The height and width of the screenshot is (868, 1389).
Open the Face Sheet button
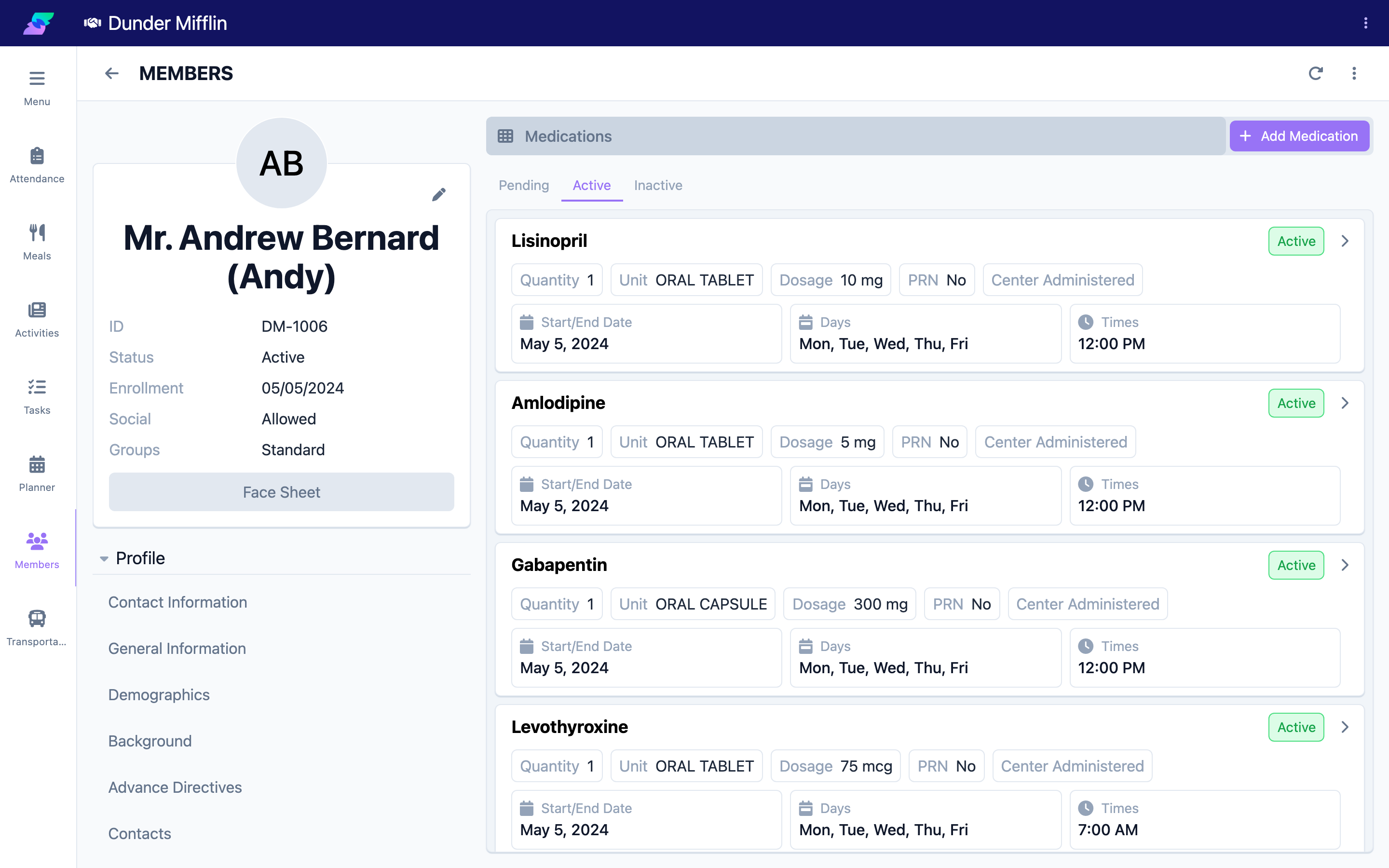click(281, 492)
